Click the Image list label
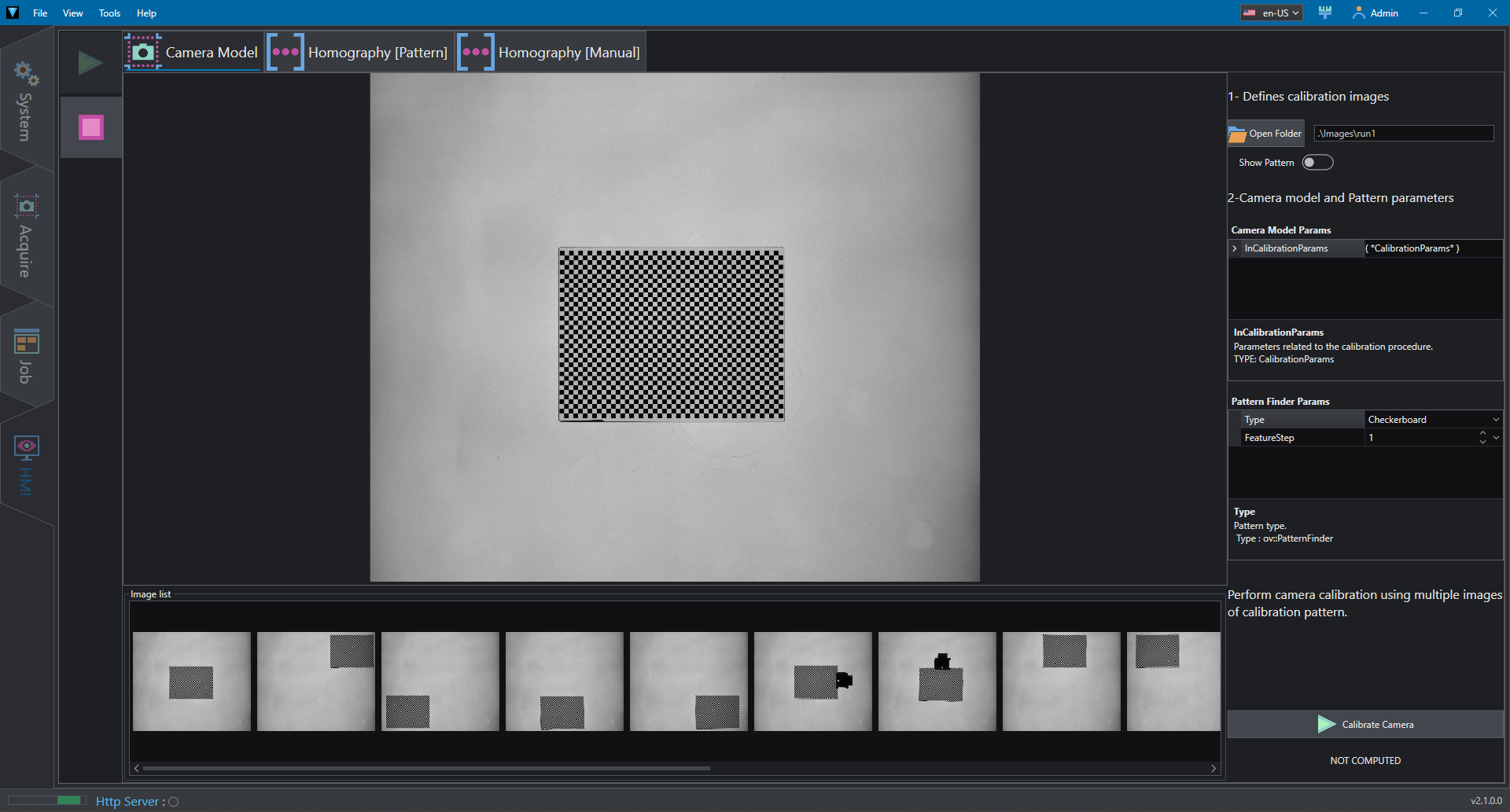This screenshot has width=1510, height=812. [x=150, y=594]
